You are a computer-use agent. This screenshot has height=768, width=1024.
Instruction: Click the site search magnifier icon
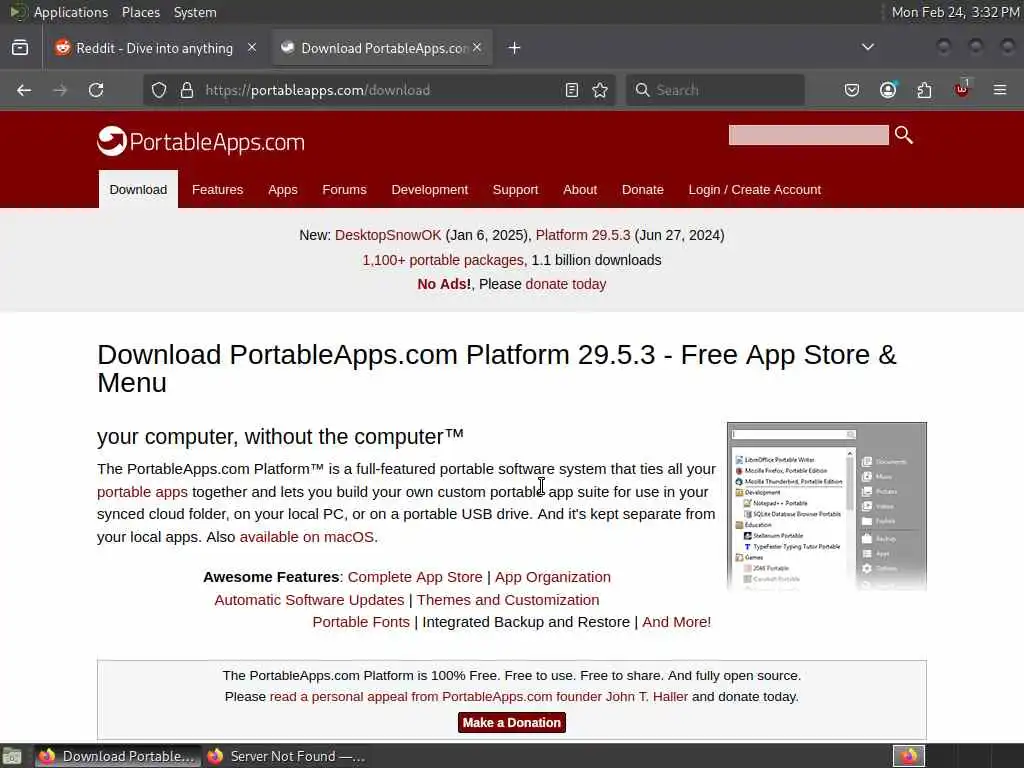pos(904,135)
